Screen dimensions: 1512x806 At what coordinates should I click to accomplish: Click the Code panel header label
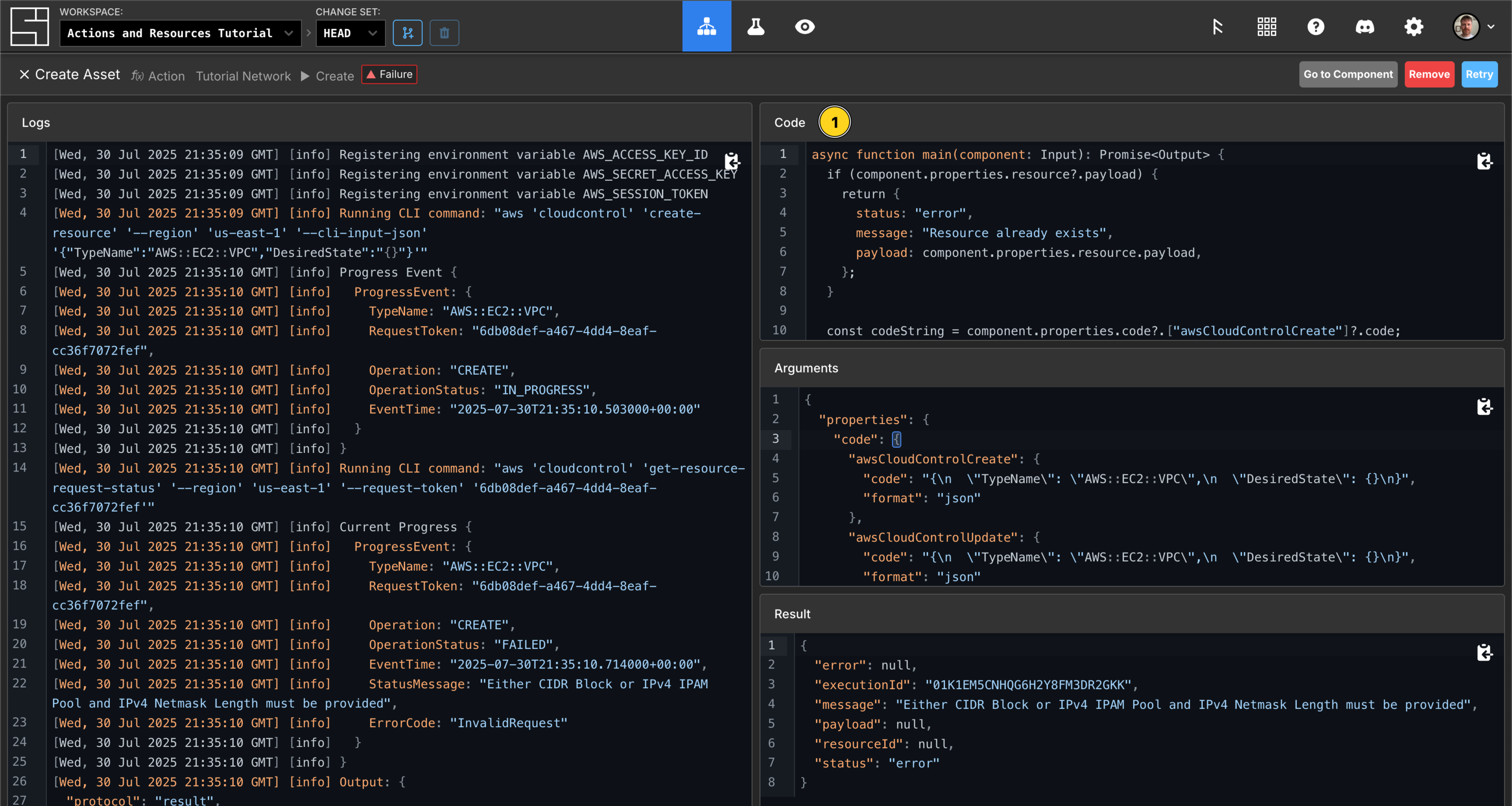789,122
